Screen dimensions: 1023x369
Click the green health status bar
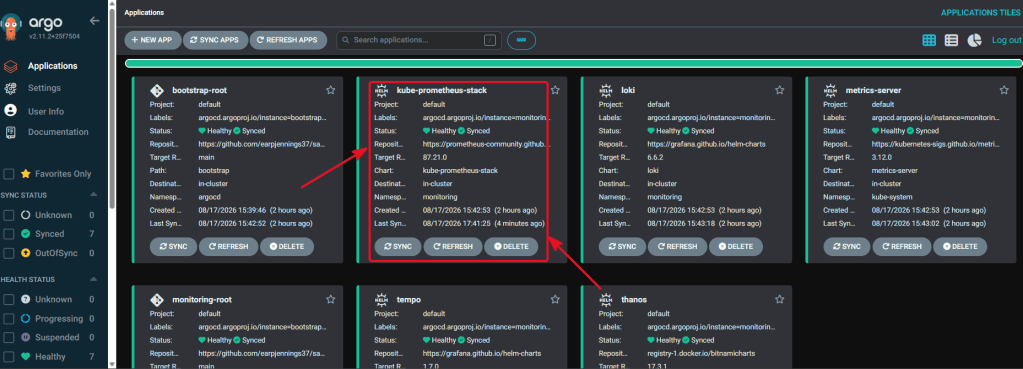573,63
